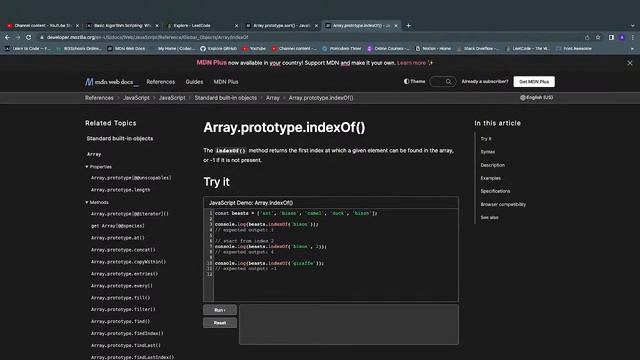
Task: Open the Already a subscriber link
Action: pyautogui.click(x=484, y=82)
